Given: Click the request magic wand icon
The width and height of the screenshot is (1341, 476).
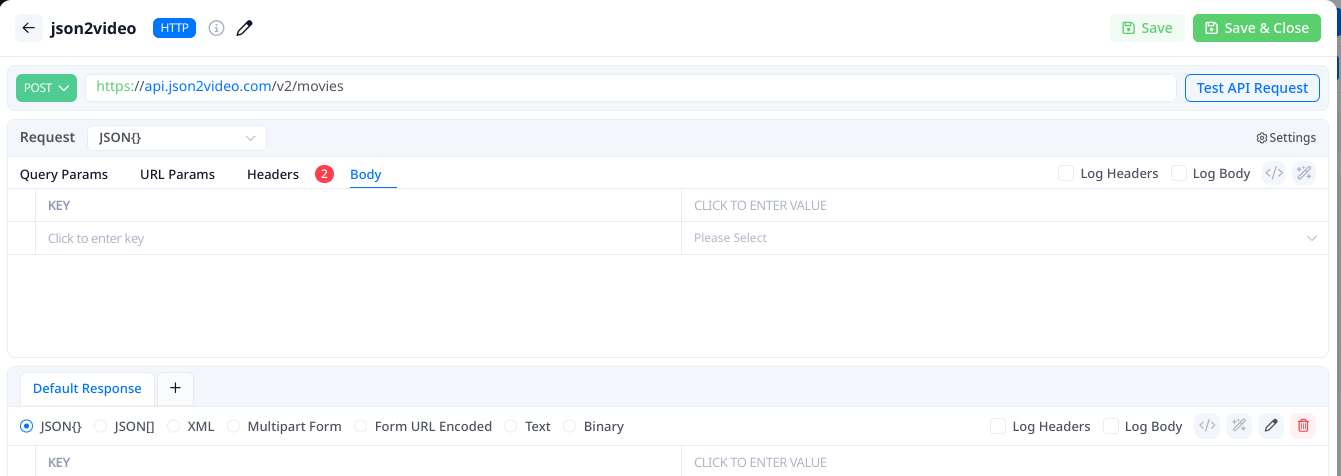Looking at the screenshot, I should pos(1304,173).
